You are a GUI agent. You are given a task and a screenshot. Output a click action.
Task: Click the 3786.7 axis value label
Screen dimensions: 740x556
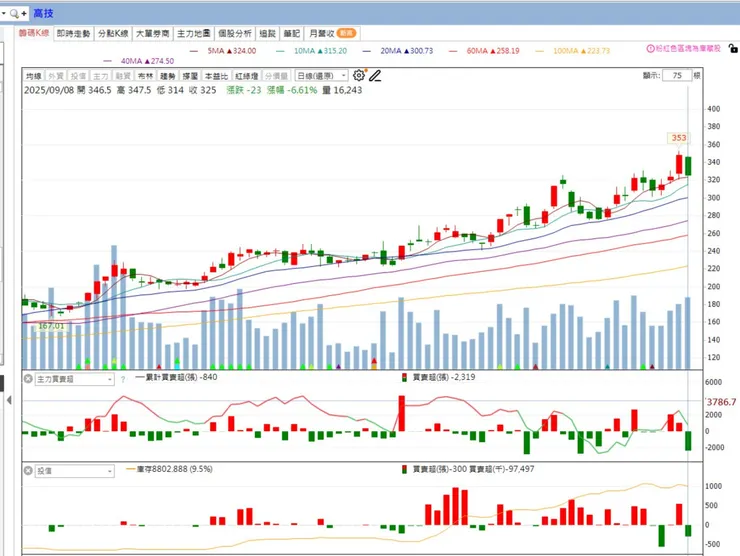click(722, 402)
